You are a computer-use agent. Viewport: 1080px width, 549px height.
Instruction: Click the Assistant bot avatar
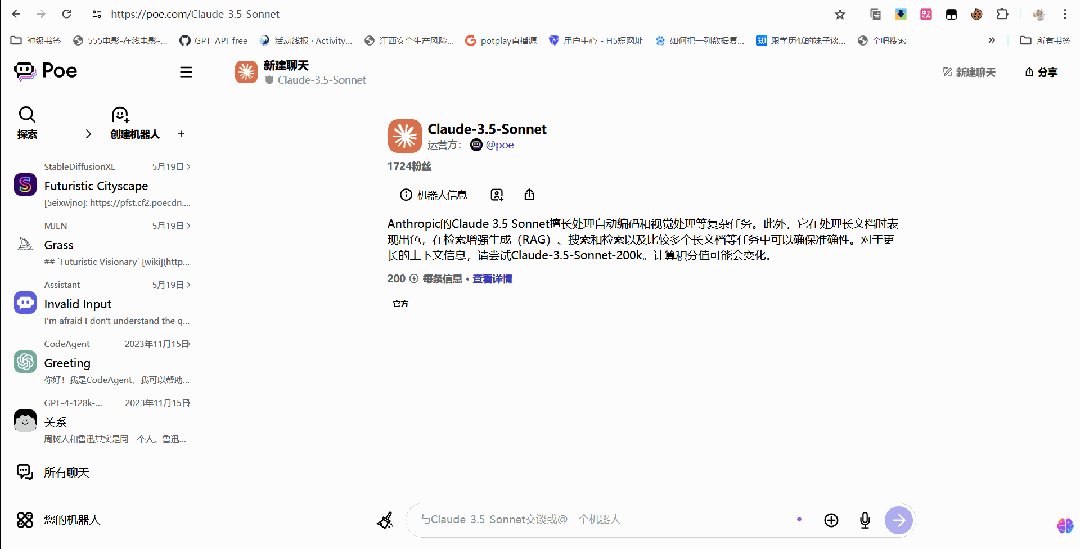(25, 302)
